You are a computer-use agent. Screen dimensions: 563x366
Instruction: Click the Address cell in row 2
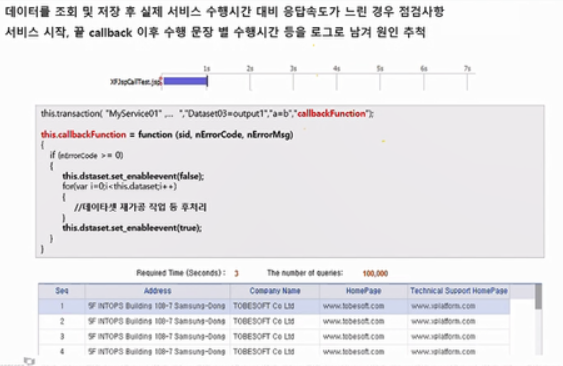coord(157,321)
